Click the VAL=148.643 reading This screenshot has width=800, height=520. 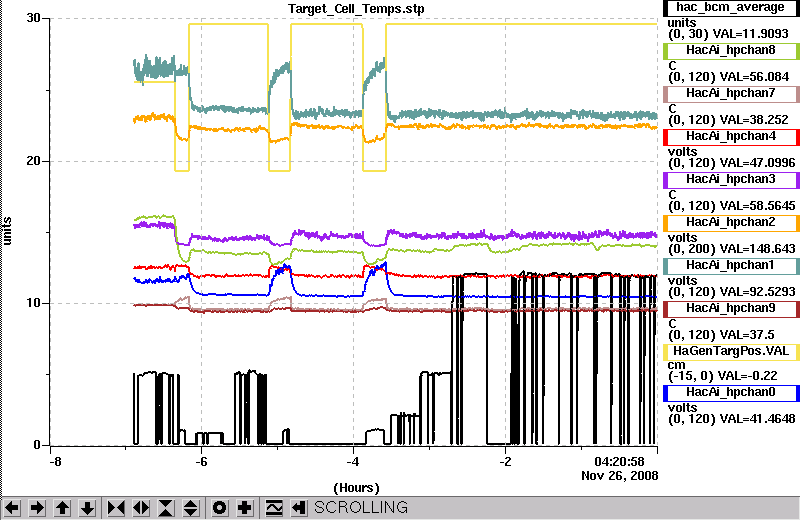(x=754, y=249)
